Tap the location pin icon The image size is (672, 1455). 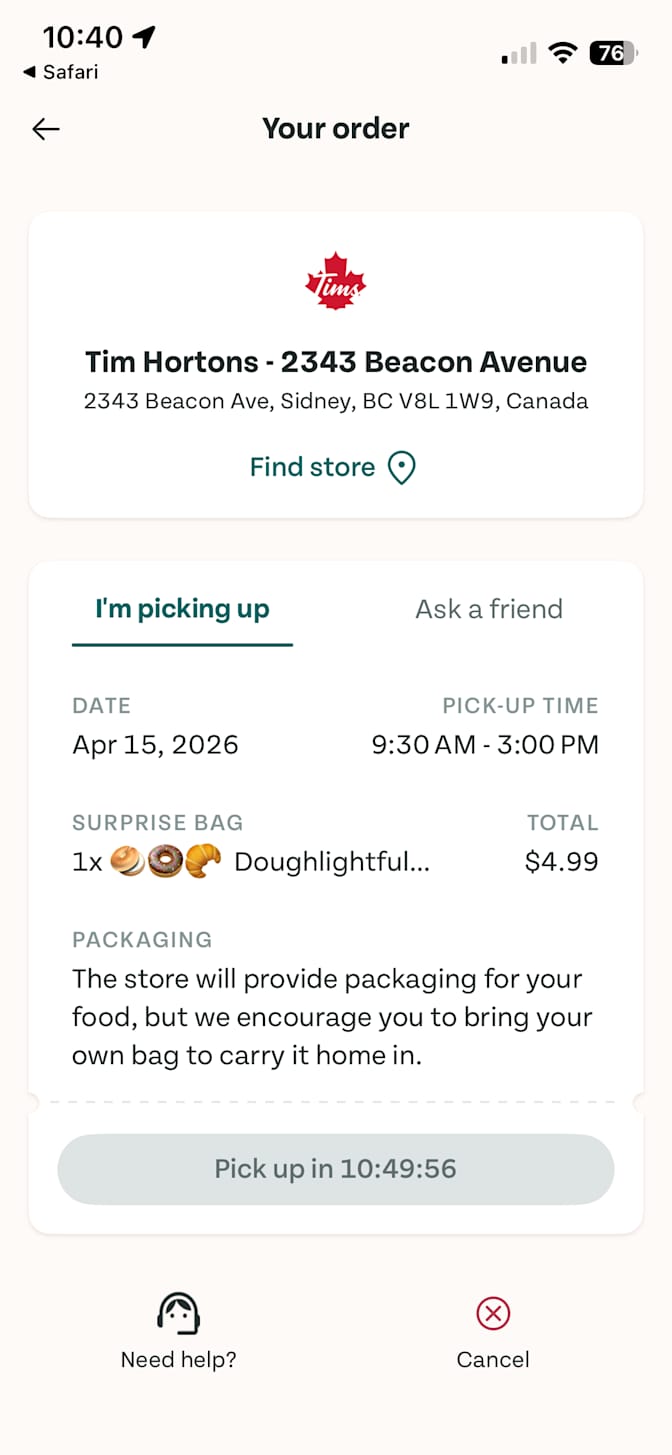(x=402, y=468)
